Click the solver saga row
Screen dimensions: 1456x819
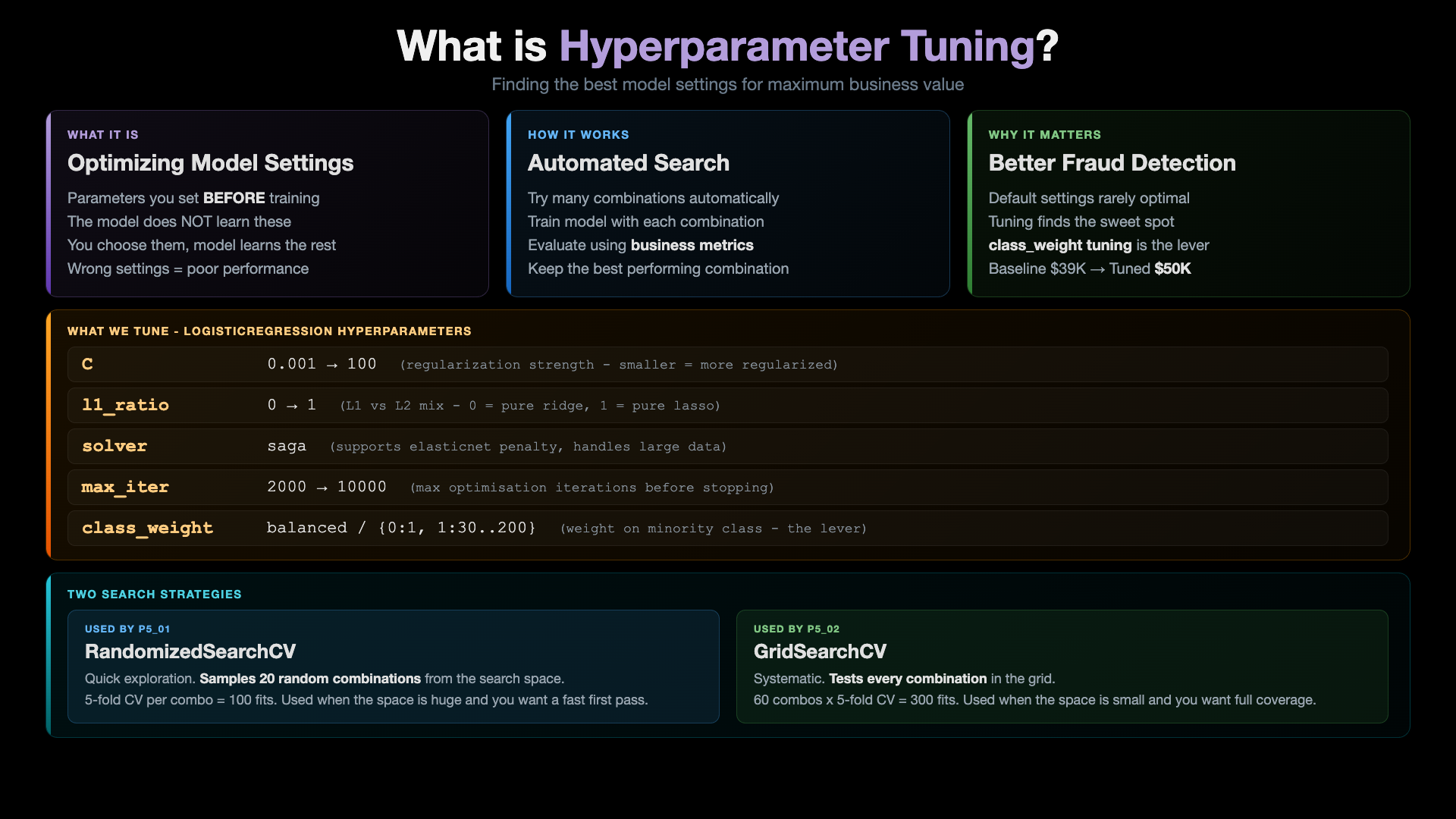coord(728,447)
